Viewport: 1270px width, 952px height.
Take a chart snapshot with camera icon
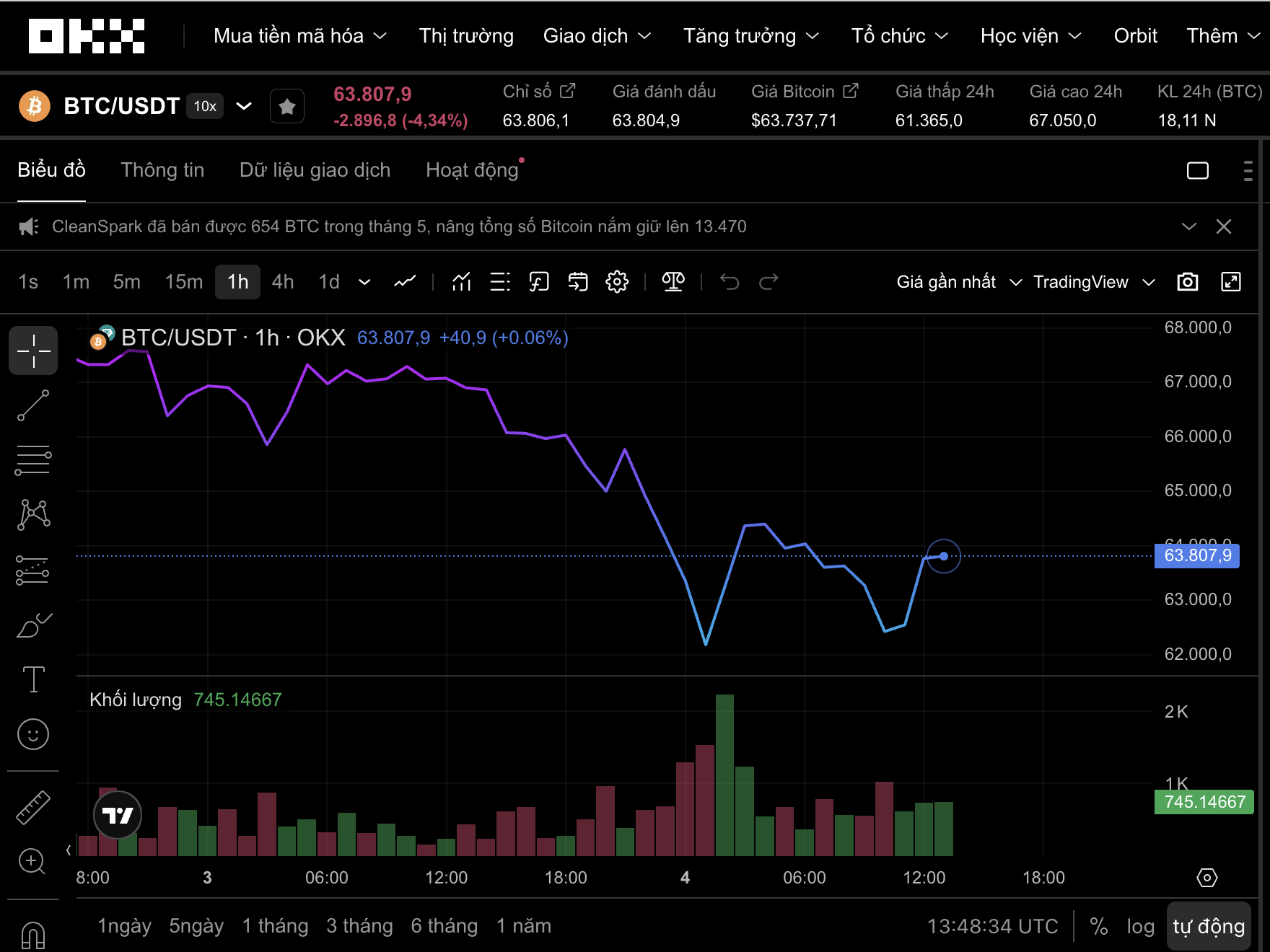[x=1188, y=282]
